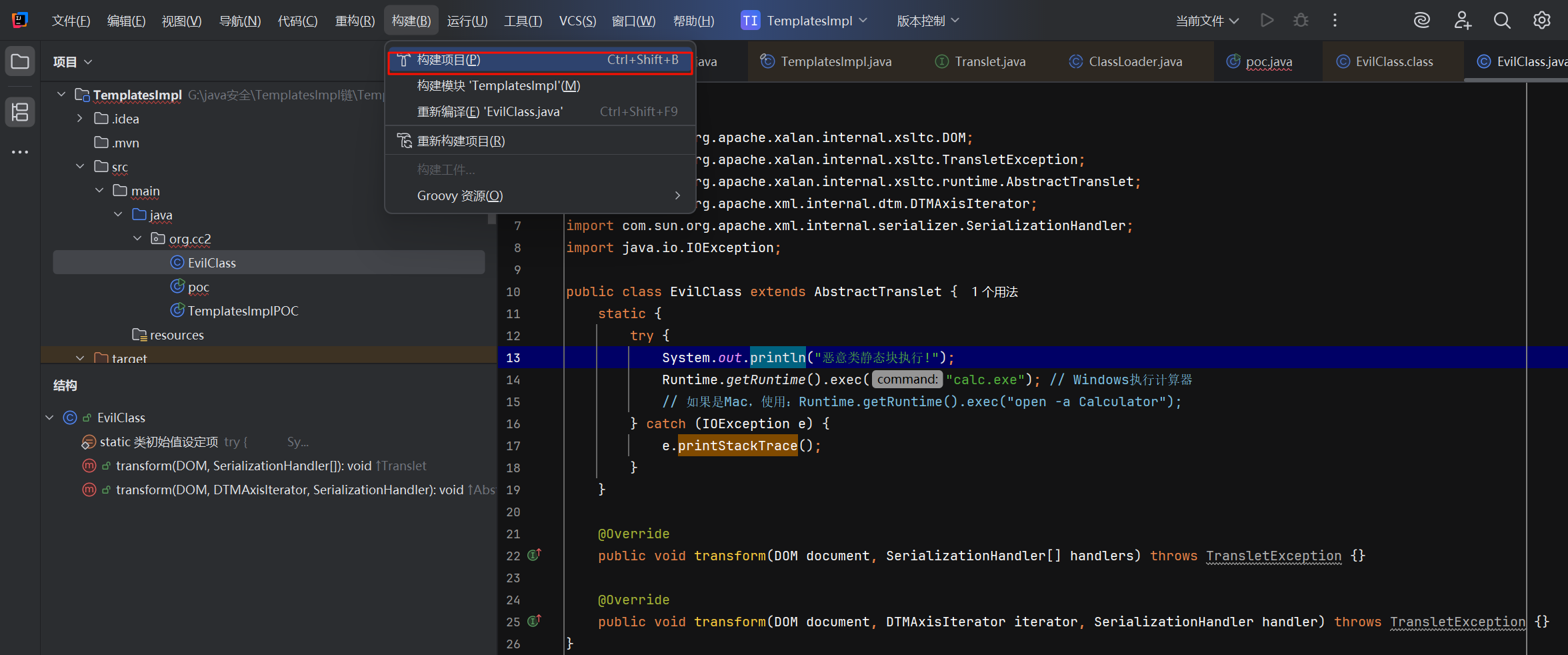Click line number 13 in the gutter
1568x655 pixels.
(x=513, y=358)
